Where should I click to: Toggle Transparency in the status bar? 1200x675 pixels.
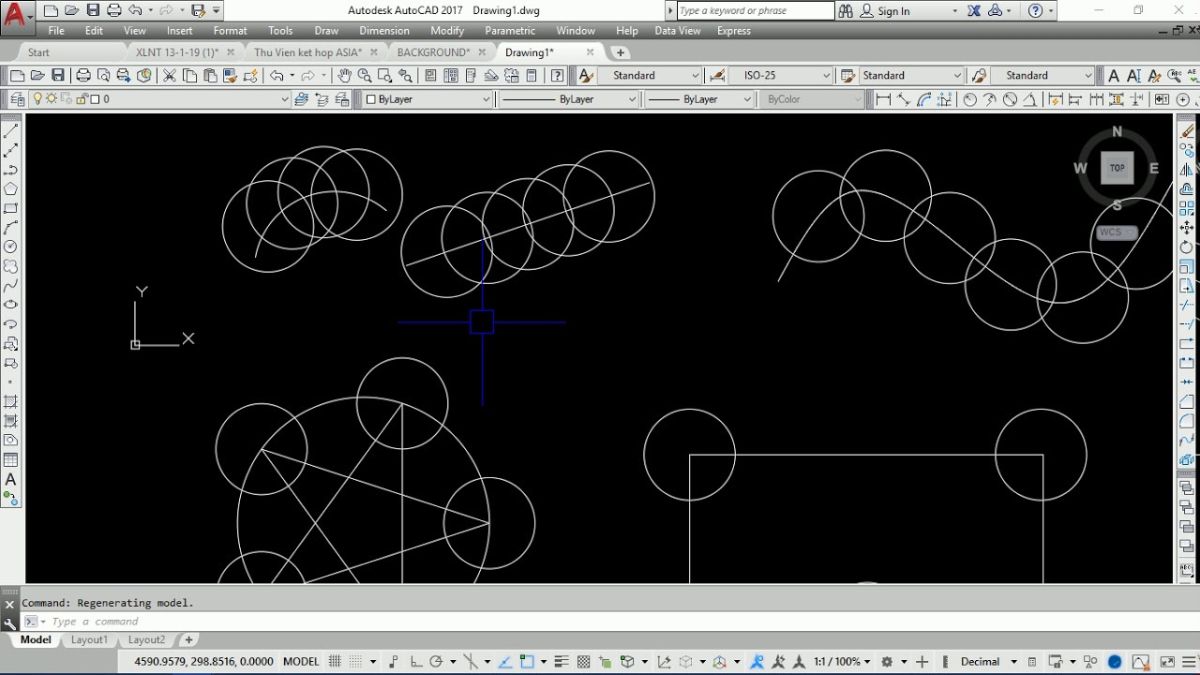click(x=584, y=661)
